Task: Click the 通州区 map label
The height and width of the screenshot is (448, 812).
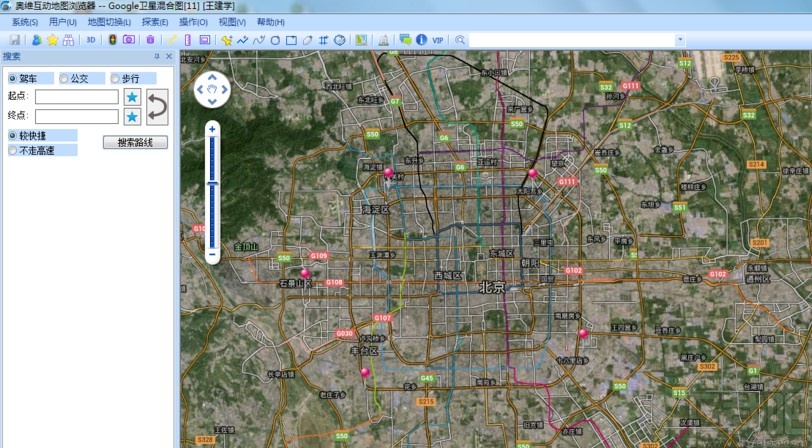Action: [x=758, y=279]
